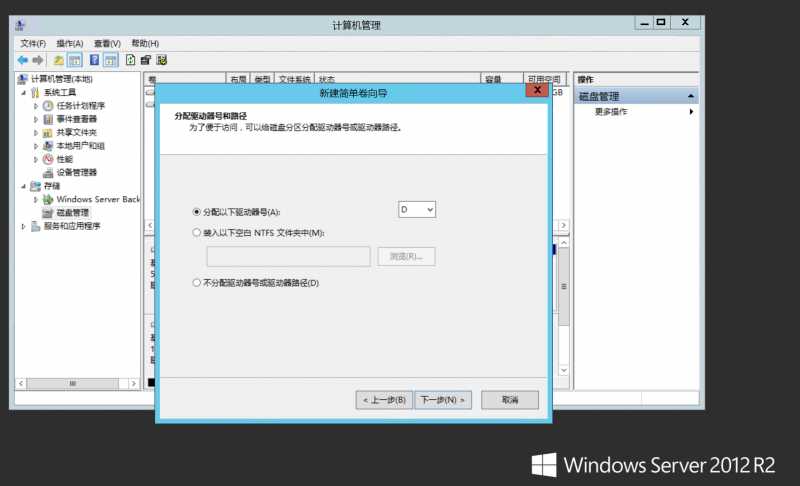Select the 事件查看器 icon

point(48,119)
